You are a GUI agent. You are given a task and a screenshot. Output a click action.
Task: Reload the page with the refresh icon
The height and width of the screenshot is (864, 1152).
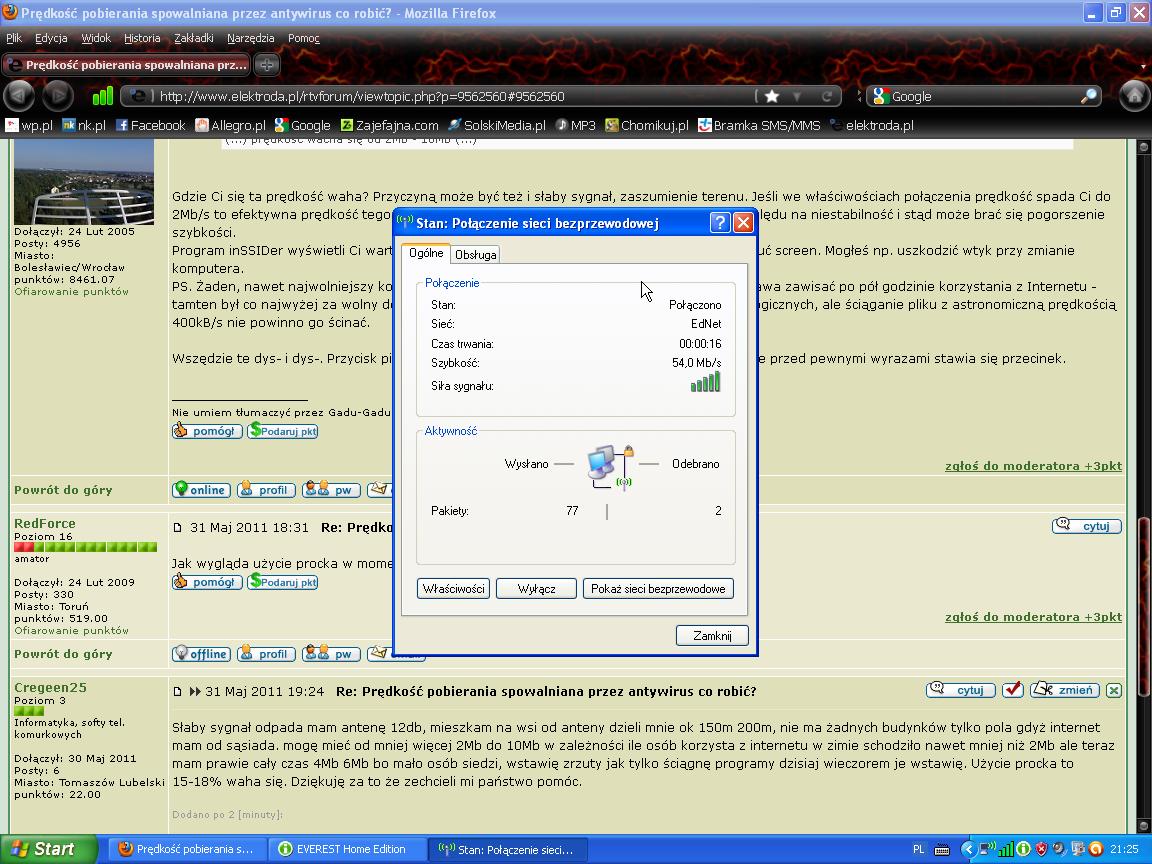[x=827, y=96]
